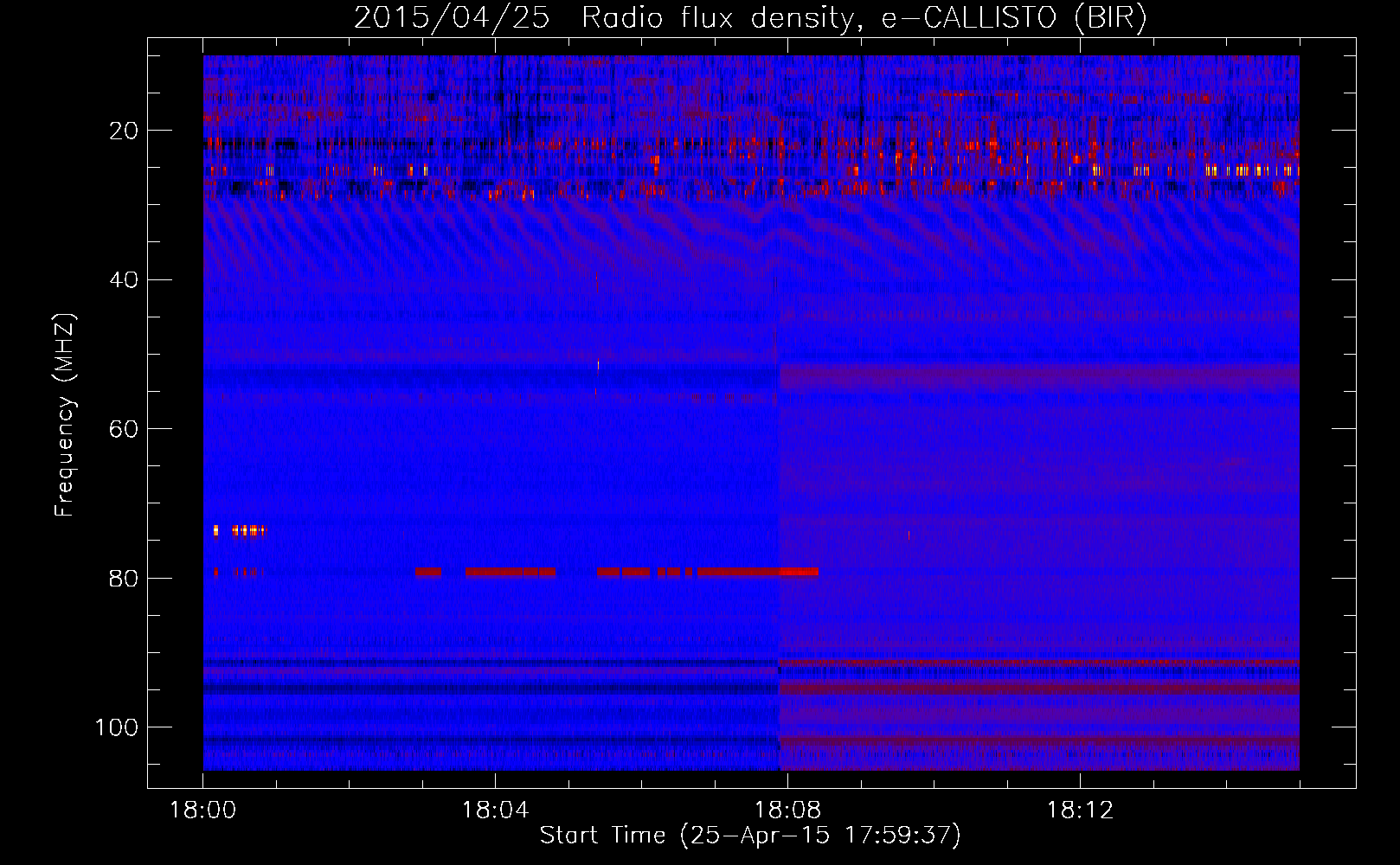1400x865 pixels.
Task: Click the plot title 'Radio flux density, e-CALLISTO (BIR)'
Action: coord(864,18)
